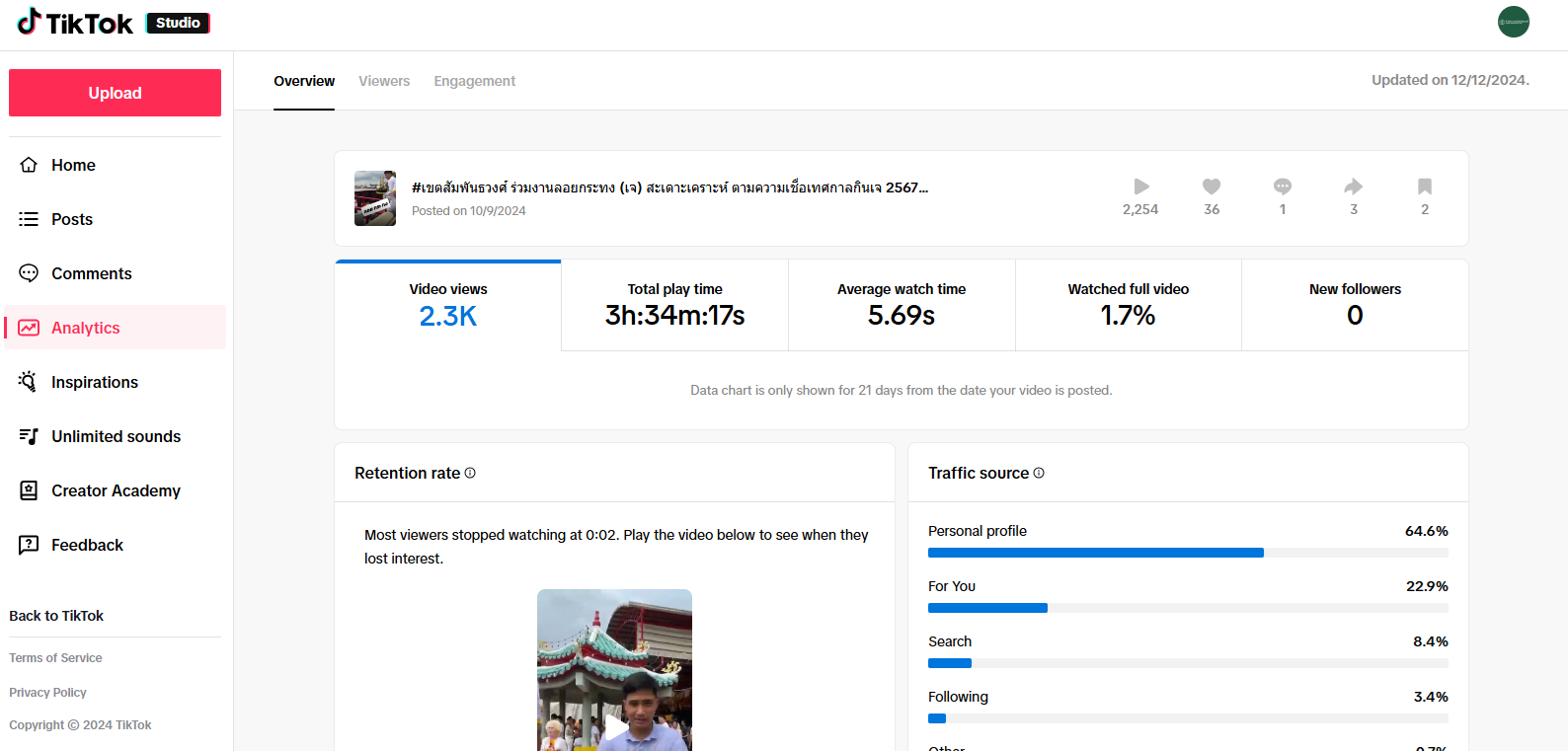The image size is (1568, 751).
Task: Click the Back to TikTok link
Action: [56, 616]
